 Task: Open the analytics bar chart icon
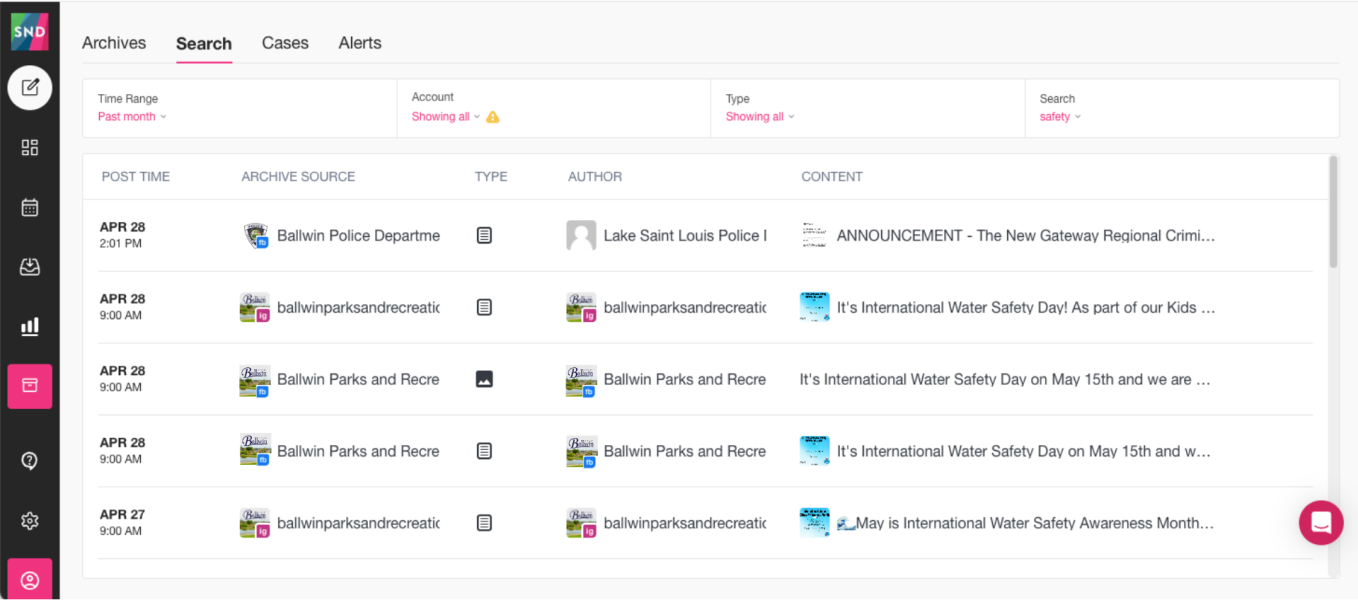click(x=30, y=326)
